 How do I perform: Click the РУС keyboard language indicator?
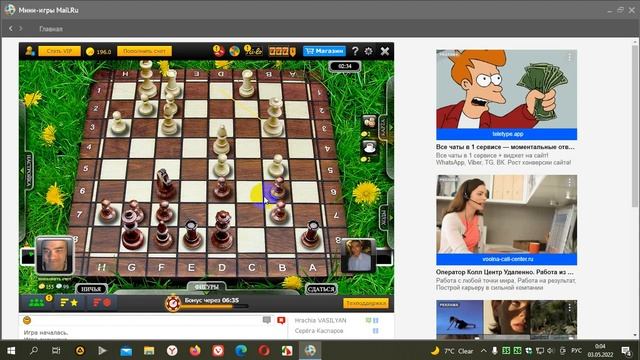576,351
